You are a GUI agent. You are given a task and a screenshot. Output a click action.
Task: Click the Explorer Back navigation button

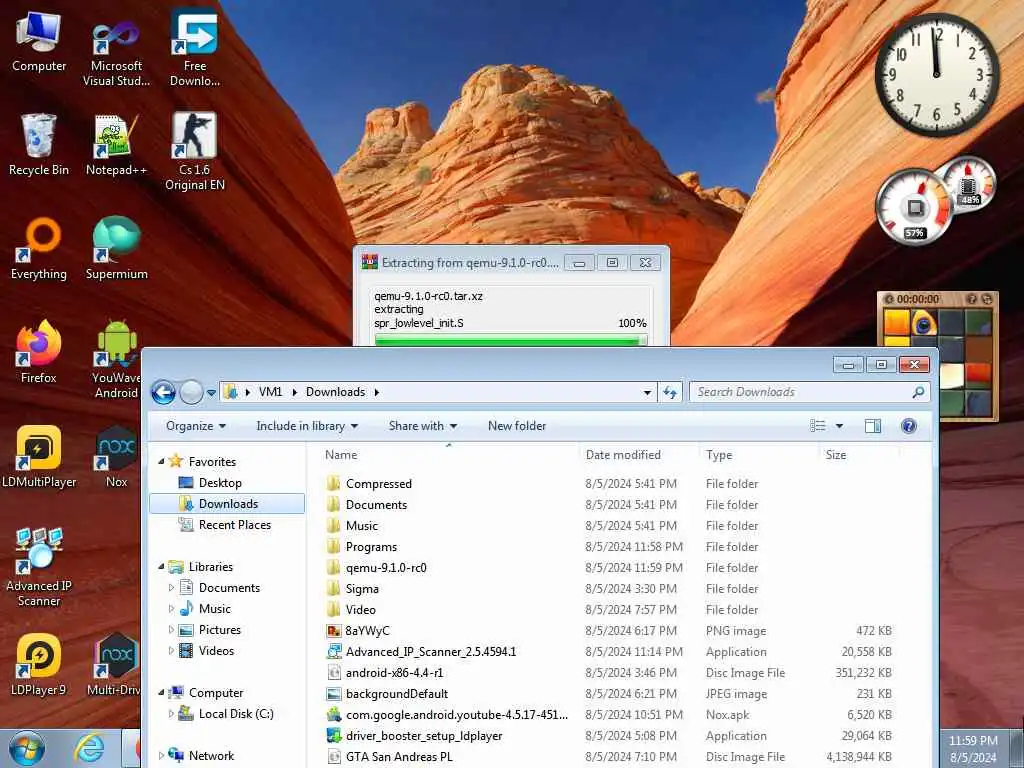(163, 392)
